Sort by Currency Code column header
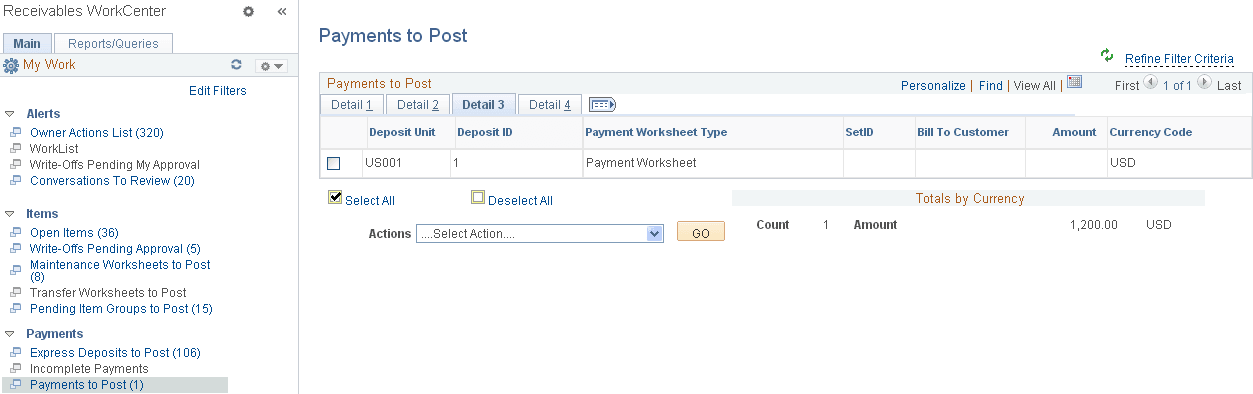Image resolution: width=1253 pixels, height=394 pixels. [x=1150, y=132]
